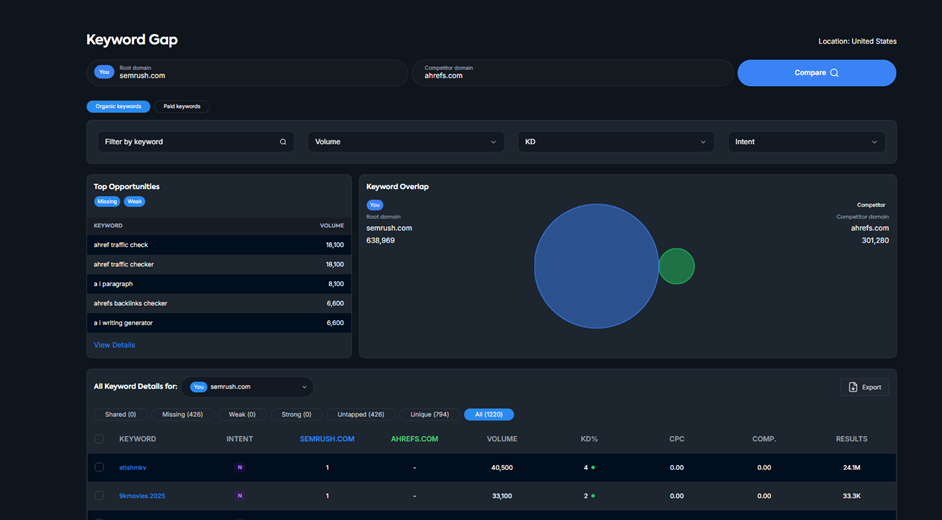The height and width of the screenshot is (520, 942).
Task: Click the 33.3K results value
Action: click(851, 496)
